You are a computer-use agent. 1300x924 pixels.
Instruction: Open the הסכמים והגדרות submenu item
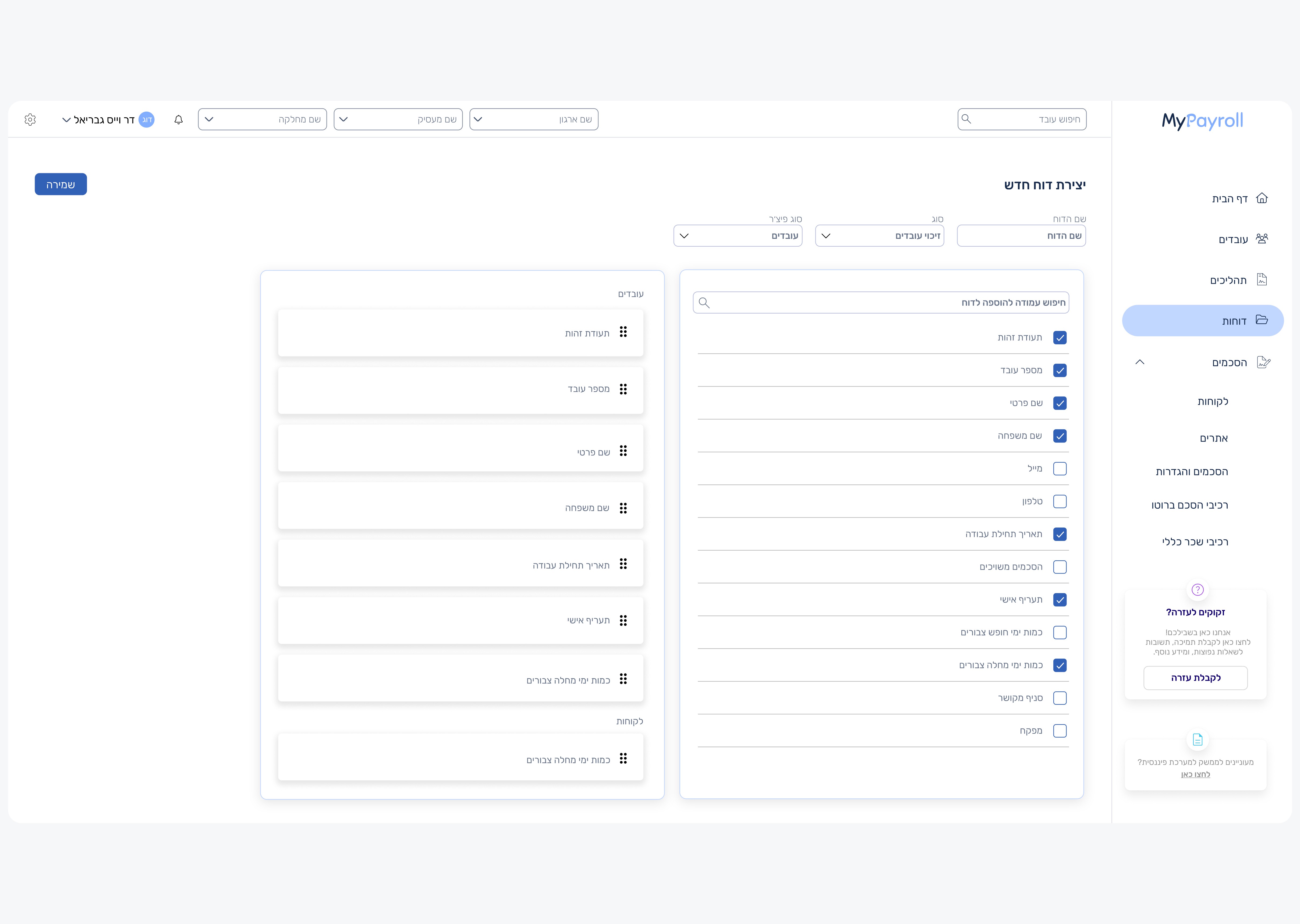coord(1192,472)
